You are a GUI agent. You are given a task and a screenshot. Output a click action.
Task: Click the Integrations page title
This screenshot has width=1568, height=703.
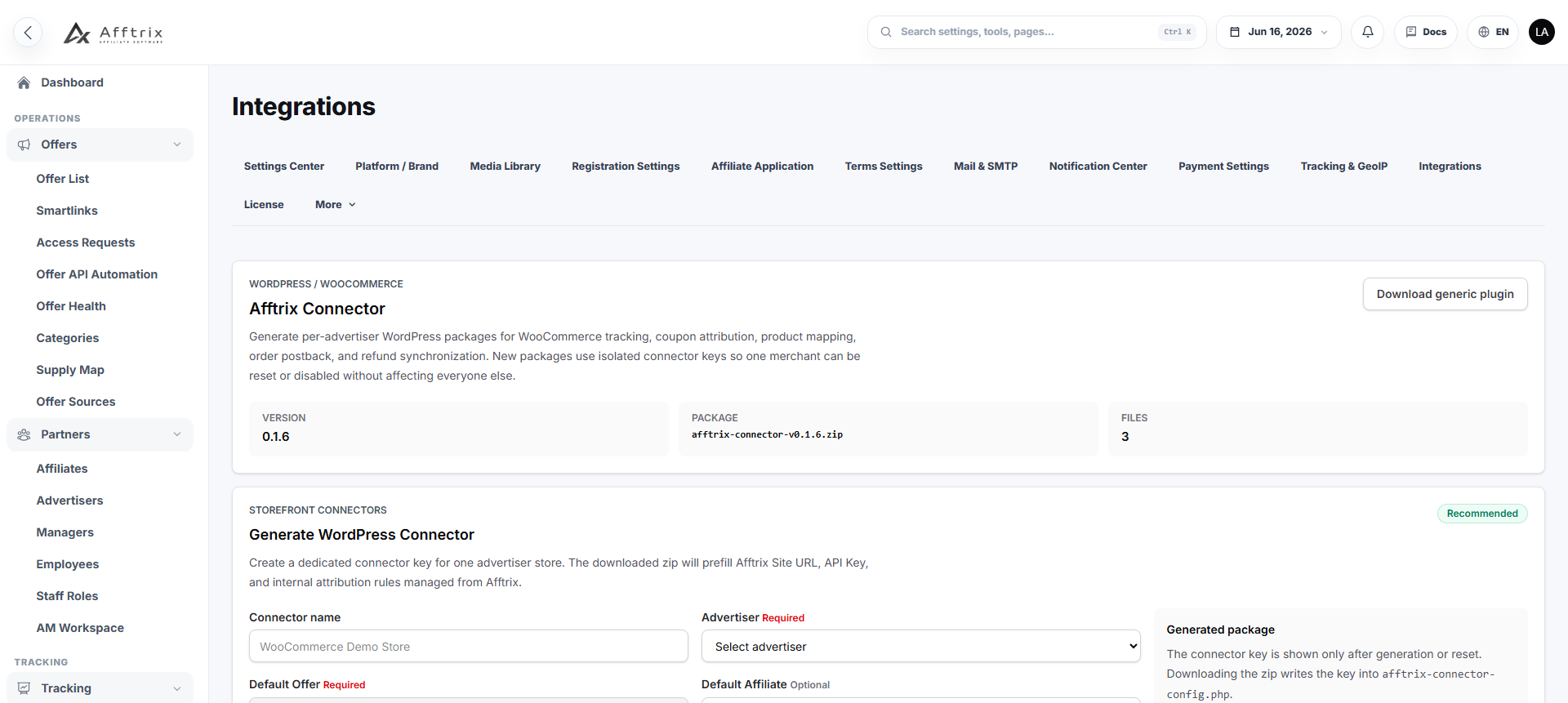click(x=304, y=107)
